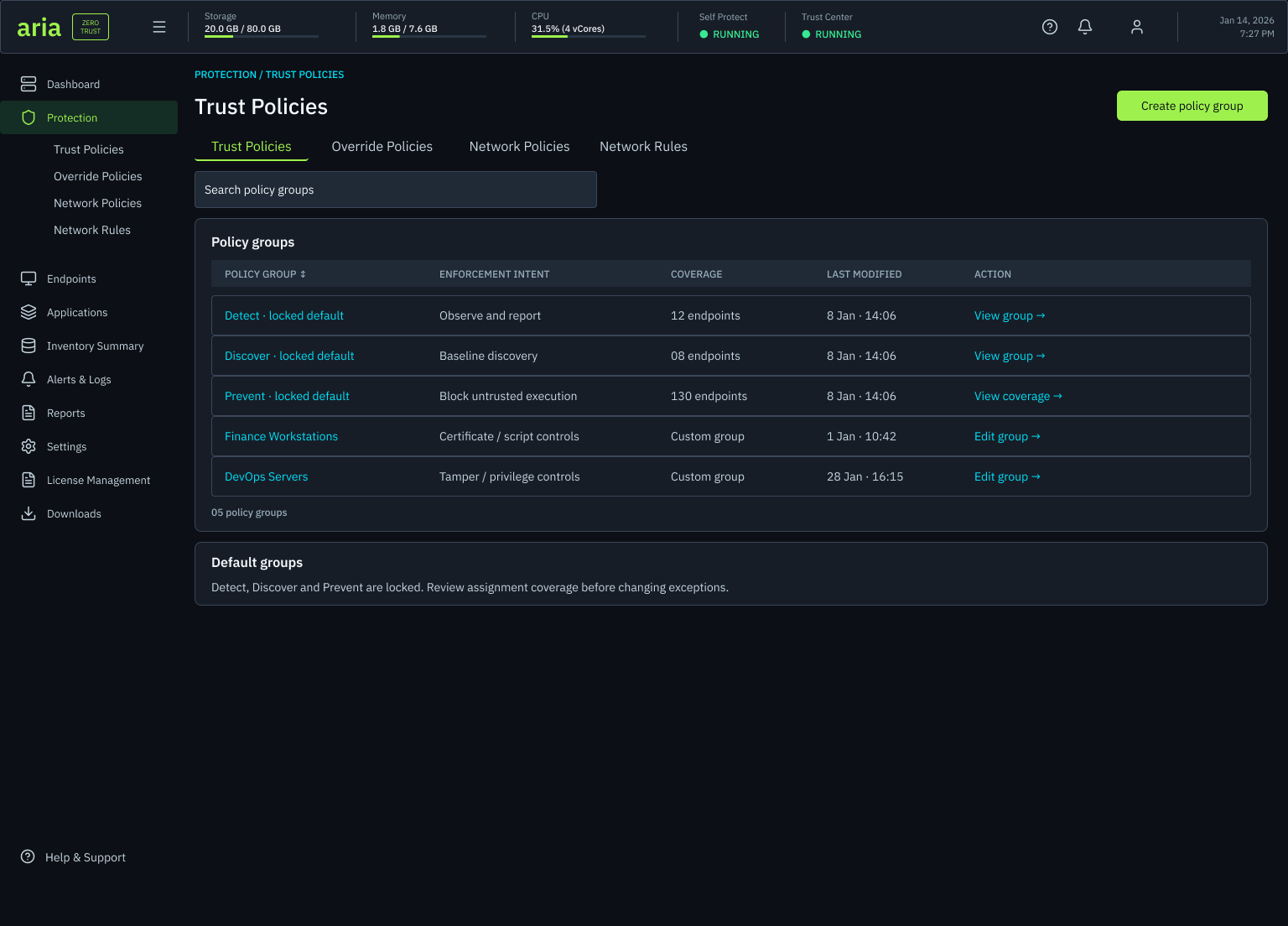Click the 'Default groups' heading
The width and height of the screenshot is (1288, 926).
(x=257, y=562)
